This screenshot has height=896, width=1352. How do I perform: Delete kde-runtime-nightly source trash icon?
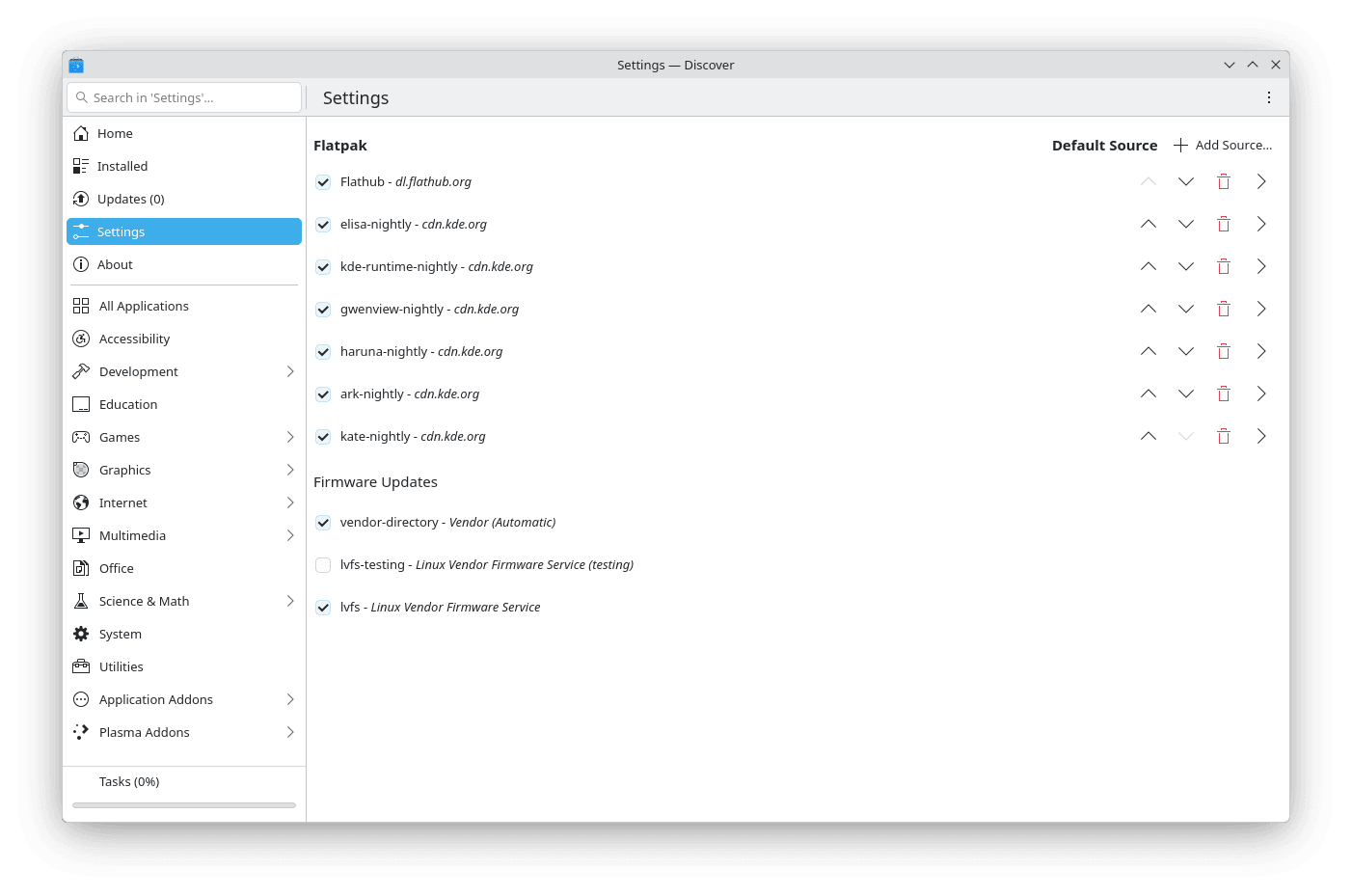(1224, 266)
